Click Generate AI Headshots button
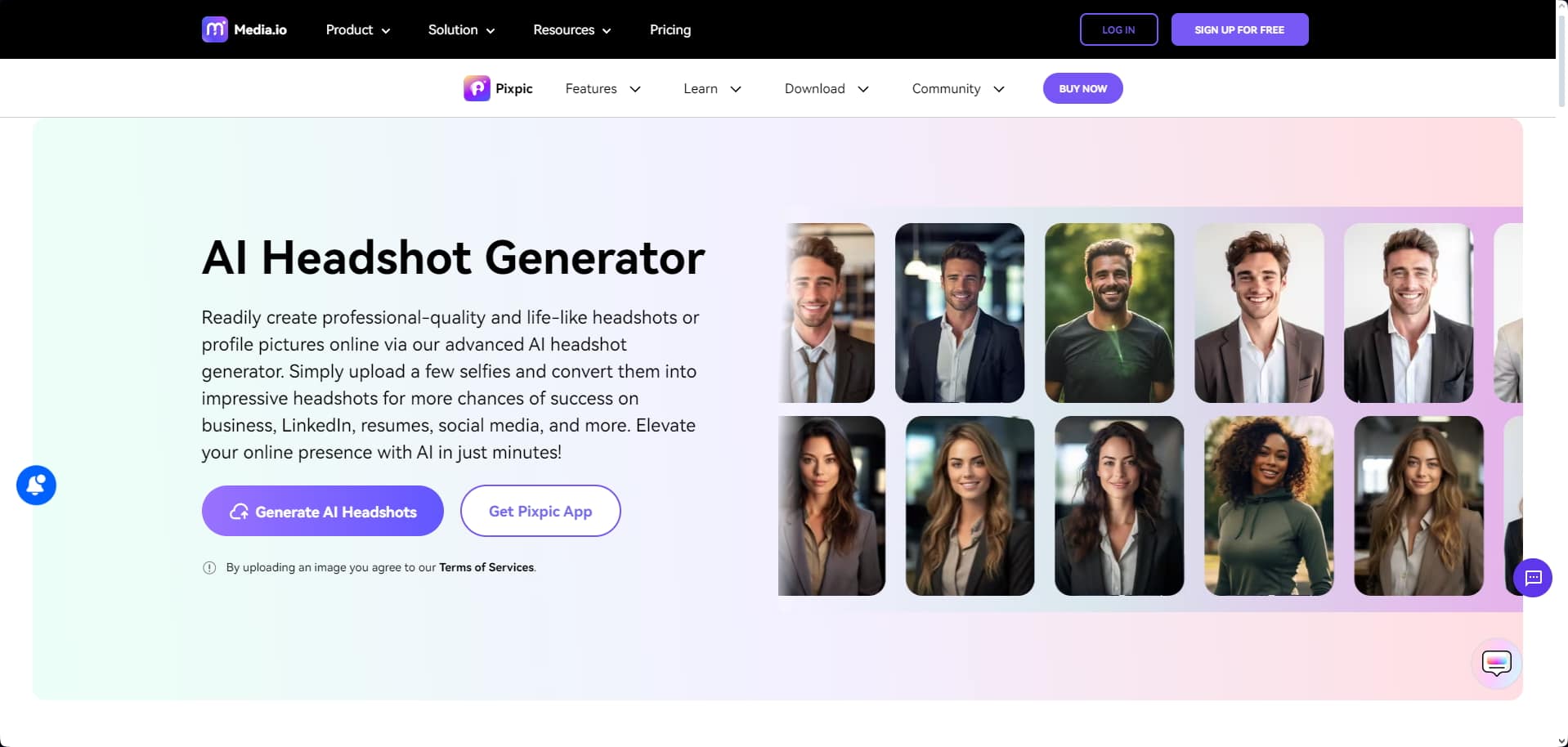This screenshot has height=747, width=1568. (323, 511)
